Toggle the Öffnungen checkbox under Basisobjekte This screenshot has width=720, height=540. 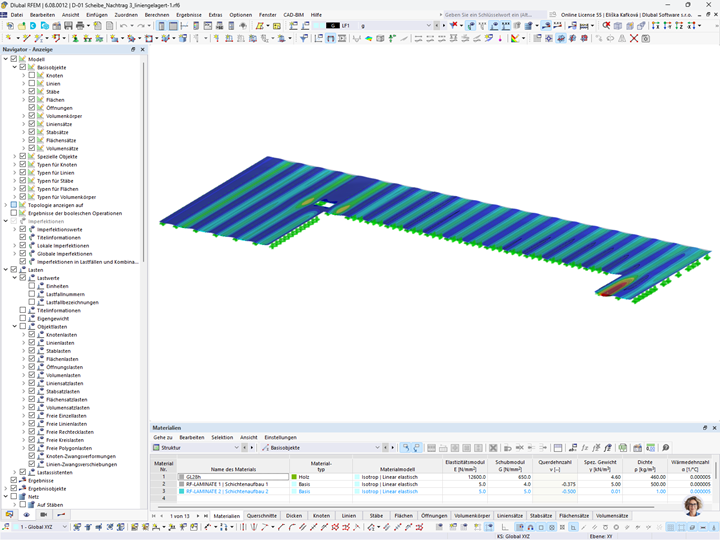[x=32, y=108]
